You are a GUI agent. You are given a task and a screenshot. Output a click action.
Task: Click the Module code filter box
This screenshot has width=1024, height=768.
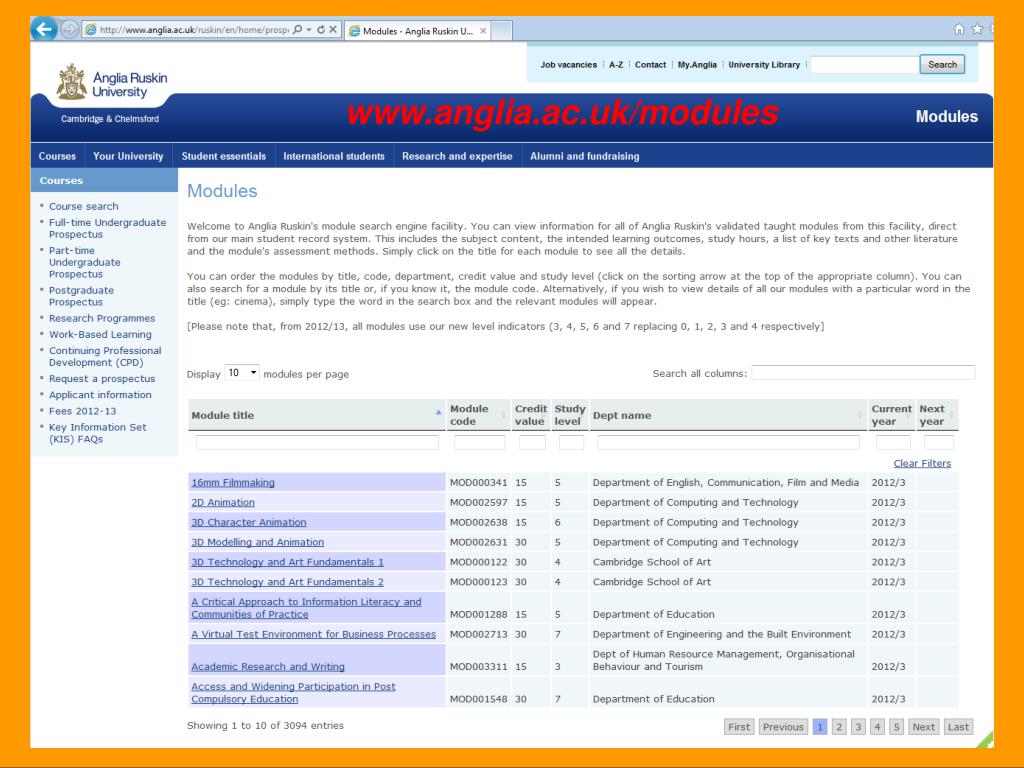[x=479, y=443]
